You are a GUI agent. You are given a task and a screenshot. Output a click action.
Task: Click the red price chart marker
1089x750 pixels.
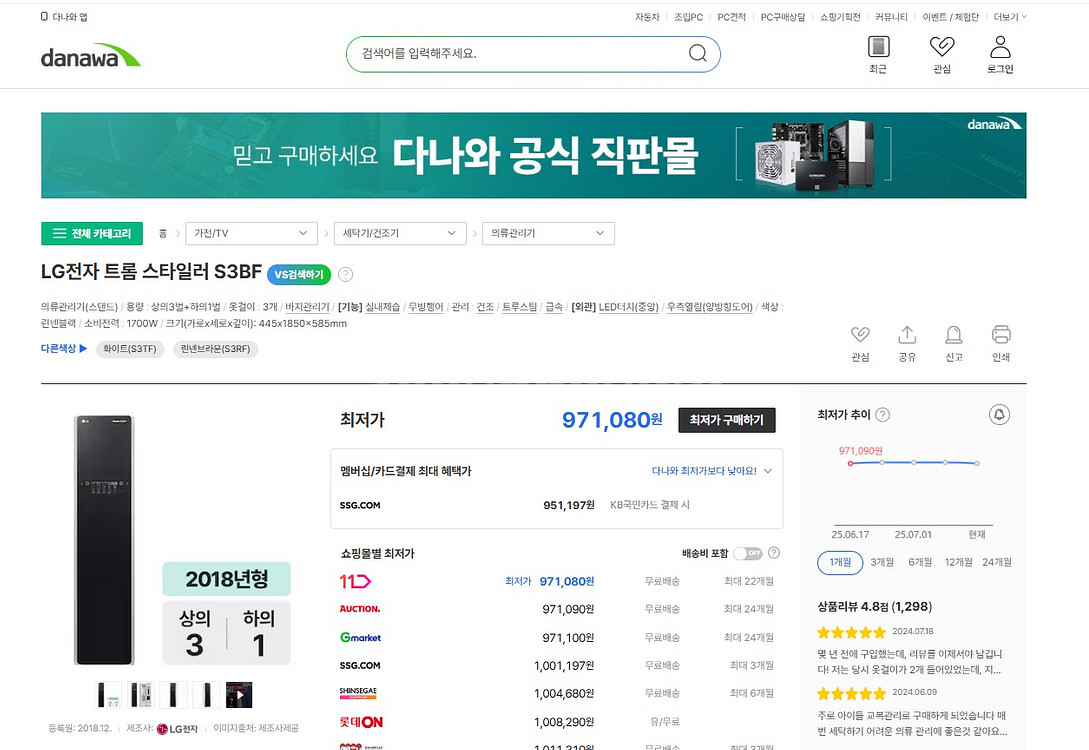click(850, 463)
